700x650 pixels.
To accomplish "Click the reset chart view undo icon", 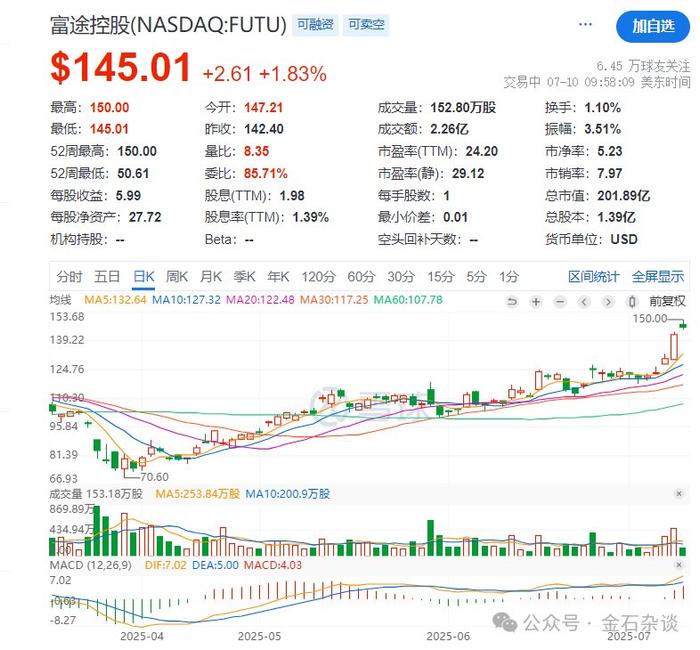I will 512,302.
